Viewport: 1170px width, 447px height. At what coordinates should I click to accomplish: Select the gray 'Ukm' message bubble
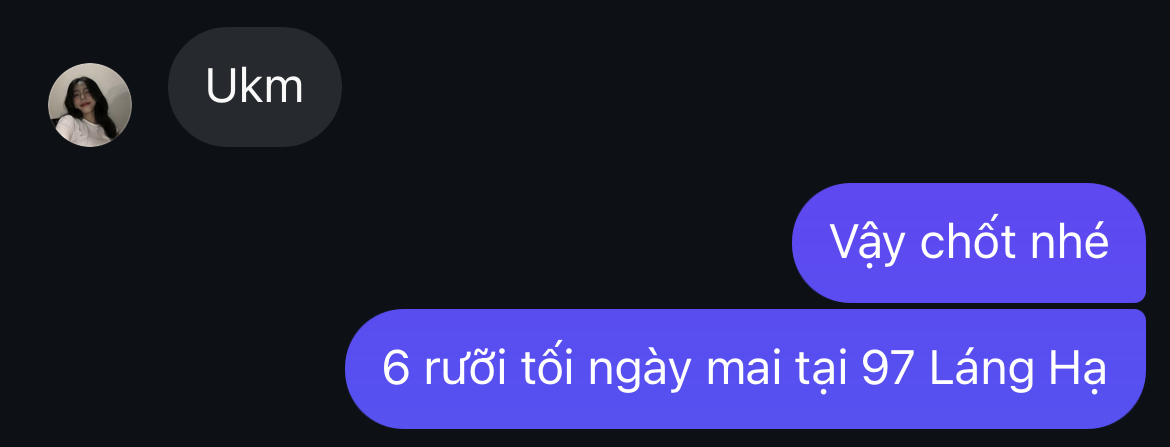tap(254, 87)
